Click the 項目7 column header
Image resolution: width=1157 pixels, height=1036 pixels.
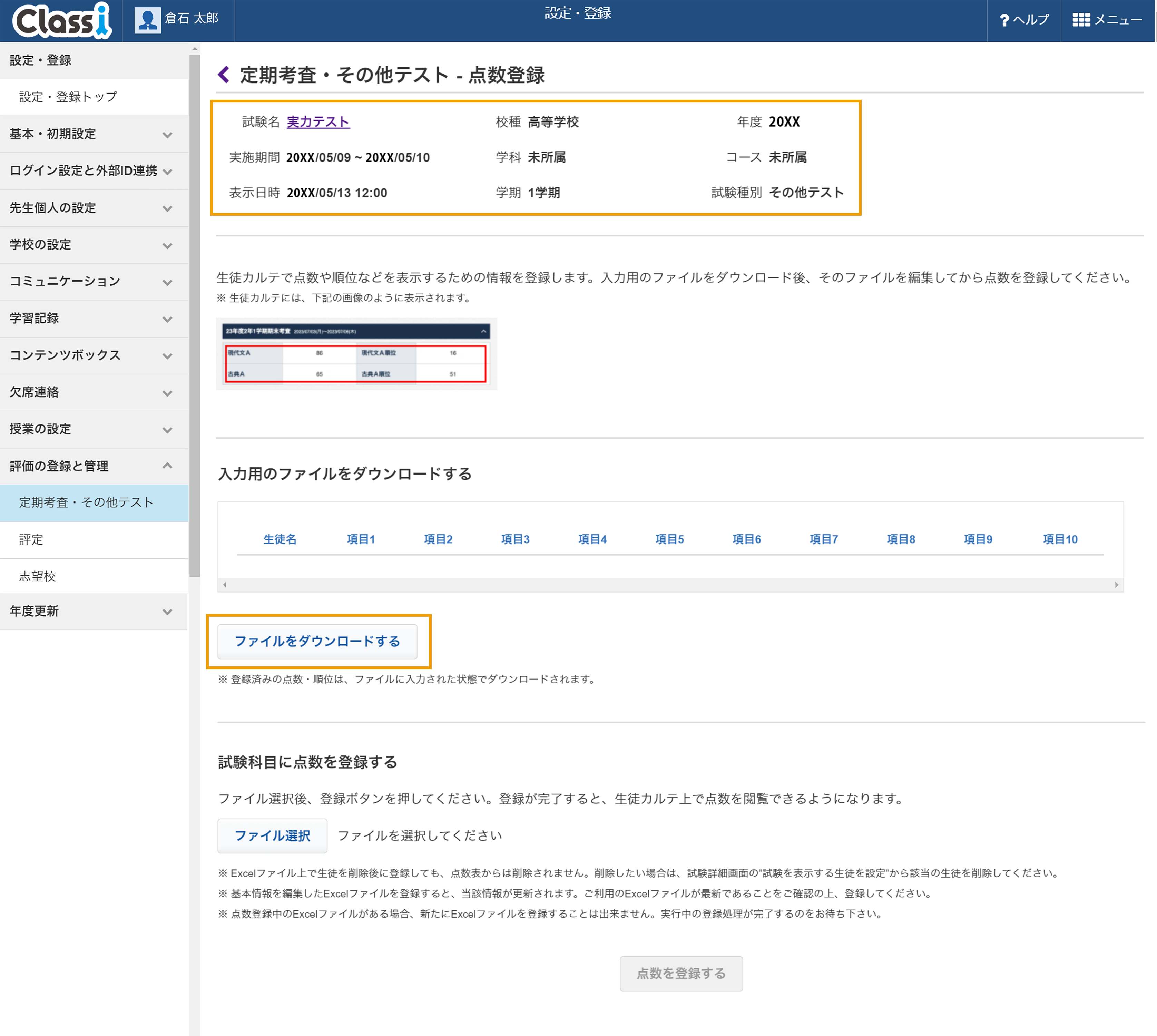pyautogui.click(x=824, y=539)
